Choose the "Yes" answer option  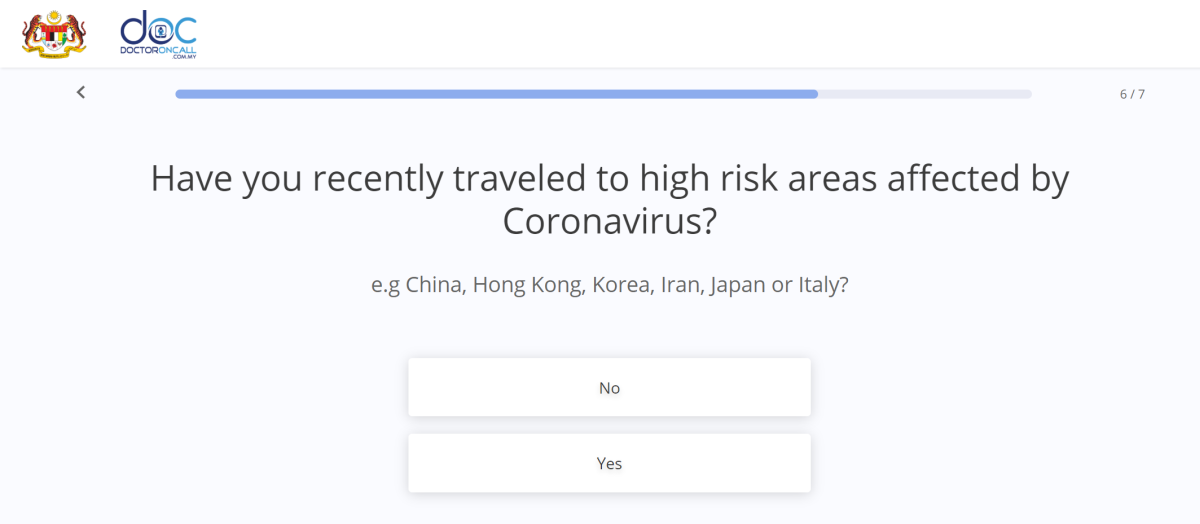(x=609, y=463)
